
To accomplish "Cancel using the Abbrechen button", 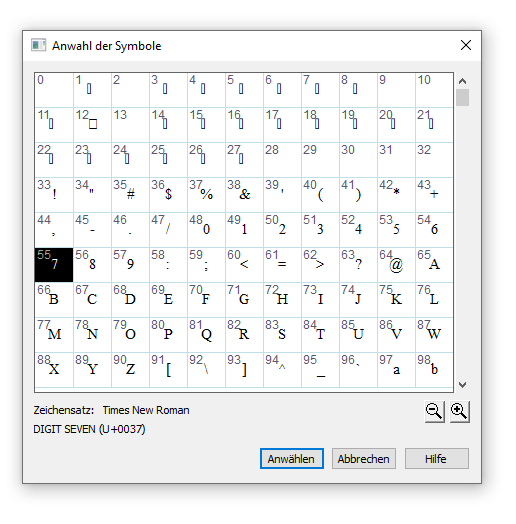I will pyautogui.click(x=364, y=458).
